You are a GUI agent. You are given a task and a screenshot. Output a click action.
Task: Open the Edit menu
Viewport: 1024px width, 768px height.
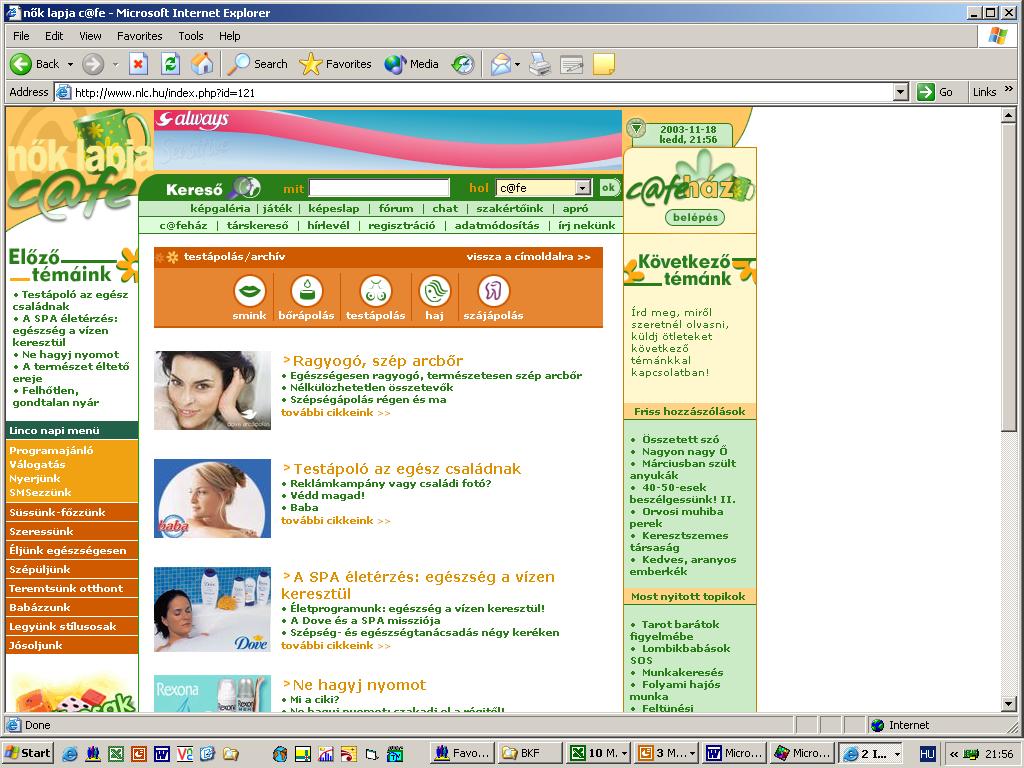pyautogui.click(x=54, y=36)
